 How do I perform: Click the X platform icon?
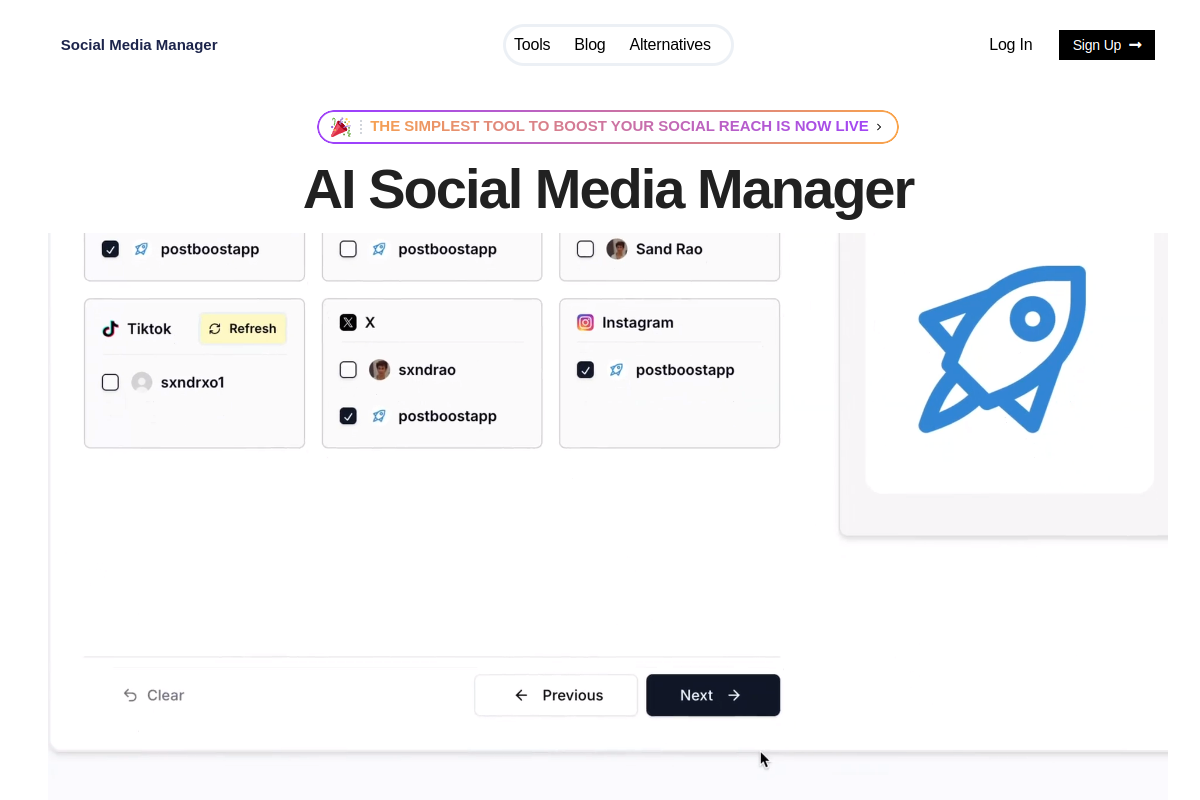(348, 322)
